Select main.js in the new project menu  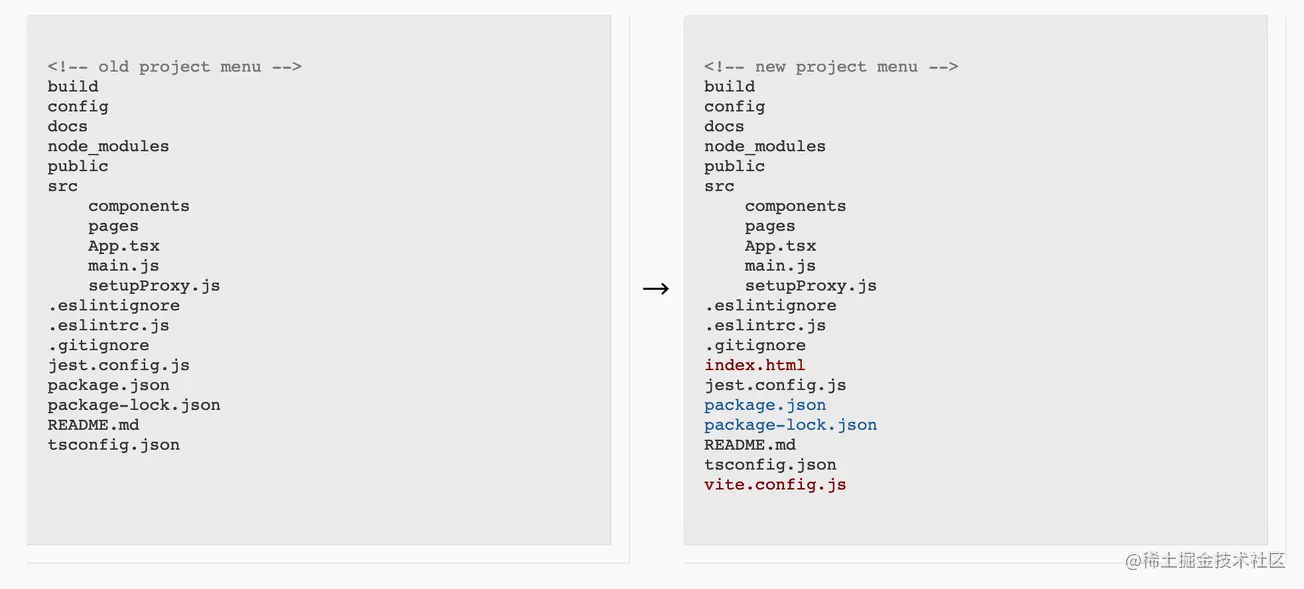(780, 266)
